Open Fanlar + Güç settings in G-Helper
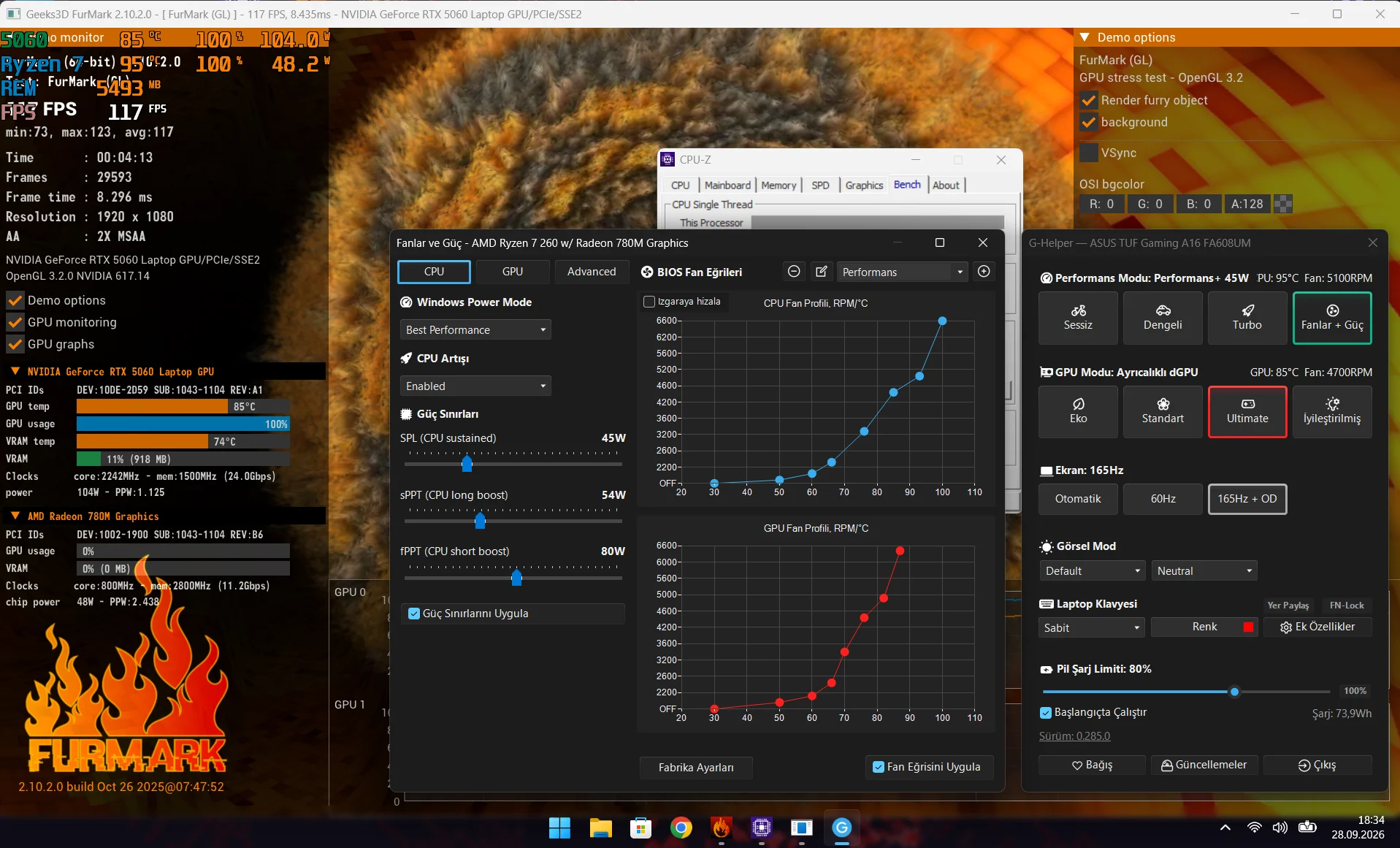The height and width of the screenshot is (848, 1400). (1332, 318)
